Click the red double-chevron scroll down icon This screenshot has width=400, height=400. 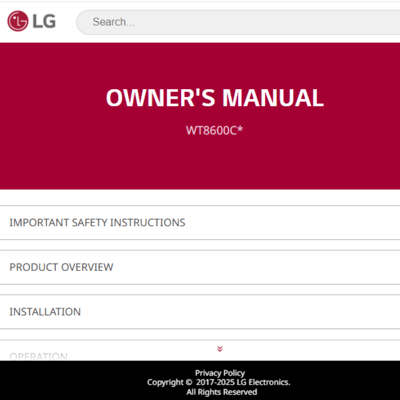(220, 349)
